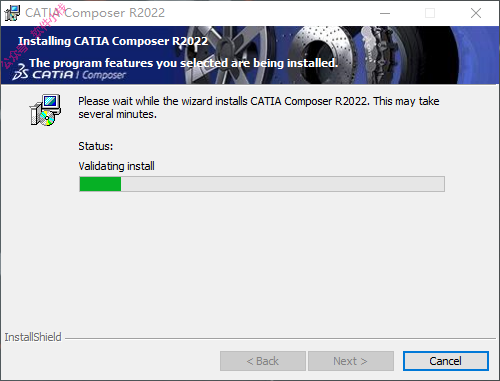
Task: Minimize the CATIA Composer installer window
Action: (385, 13)
